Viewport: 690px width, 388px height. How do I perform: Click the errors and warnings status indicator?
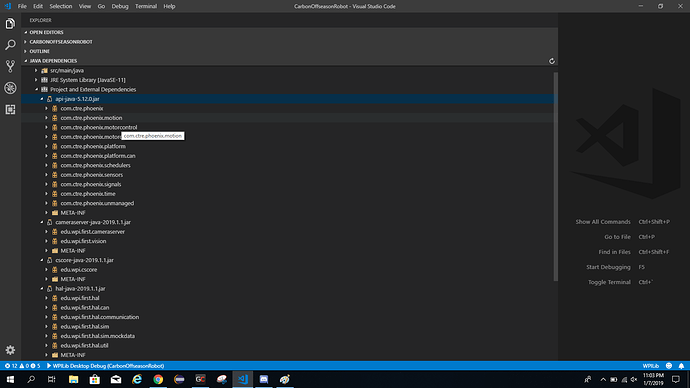click(x=22, y=366)
